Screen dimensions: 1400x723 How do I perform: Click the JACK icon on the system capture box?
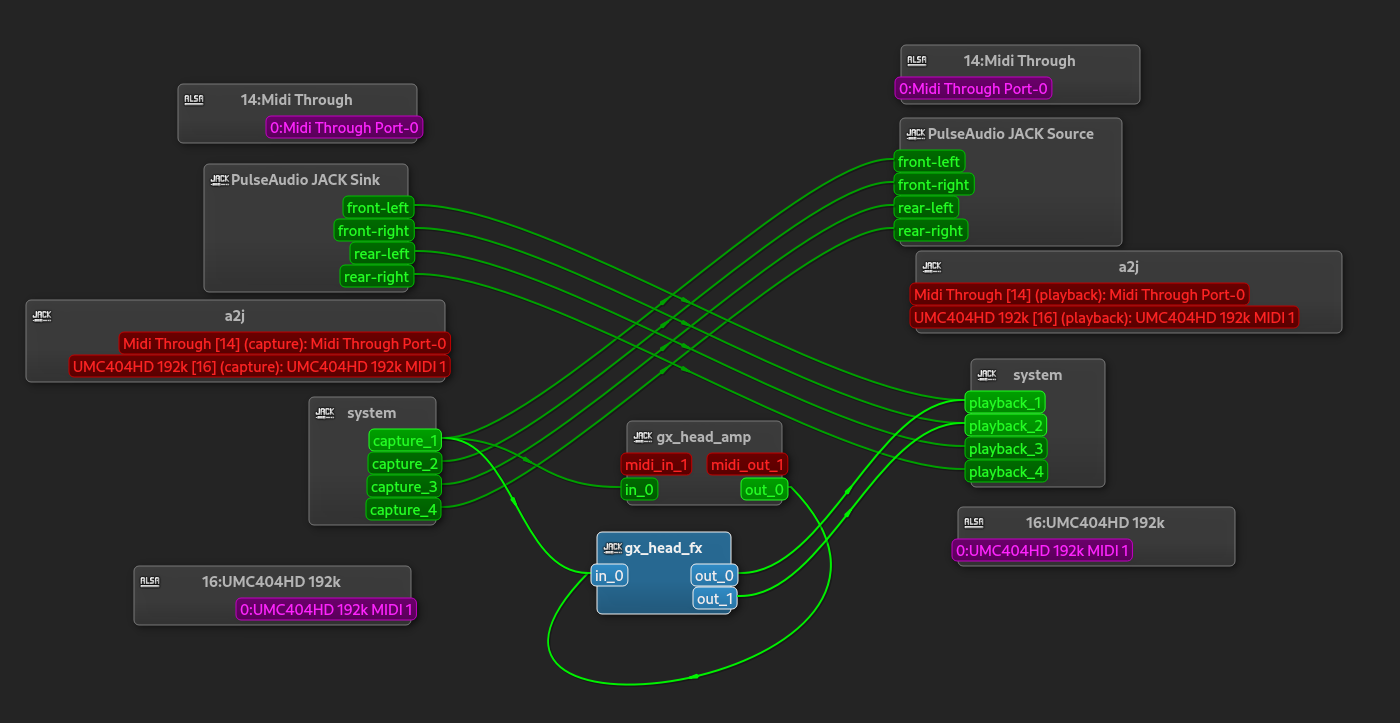pyautogui.click(x=325, y=412)
